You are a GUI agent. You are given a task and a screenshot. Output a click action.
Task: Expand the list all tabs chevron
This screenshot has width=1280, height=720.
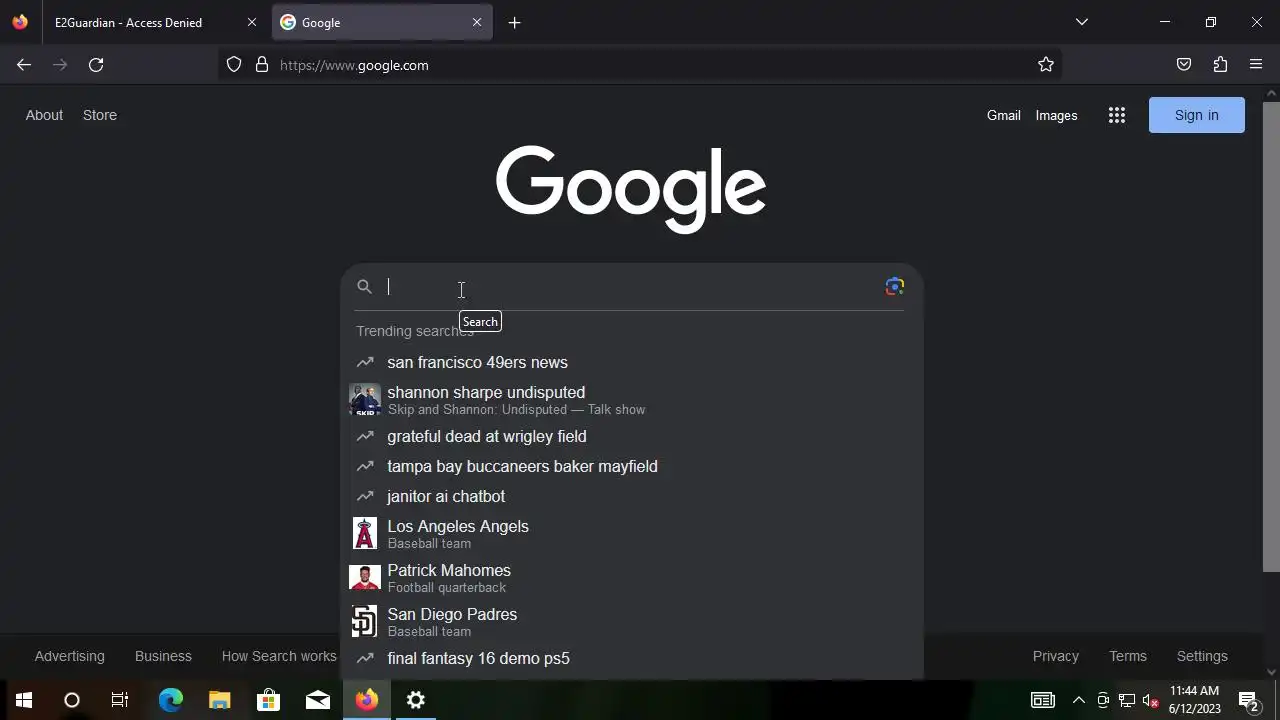click(1081, 22)
